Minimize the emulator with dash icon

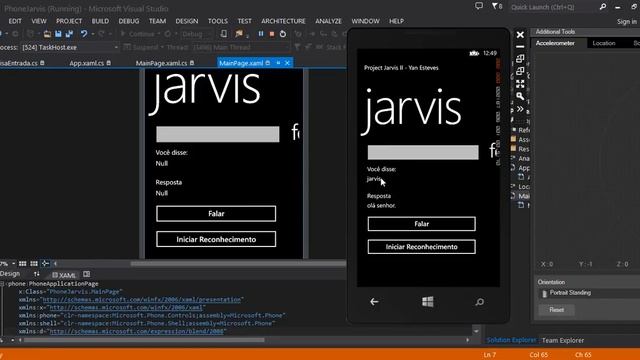(x=520, y=47)
